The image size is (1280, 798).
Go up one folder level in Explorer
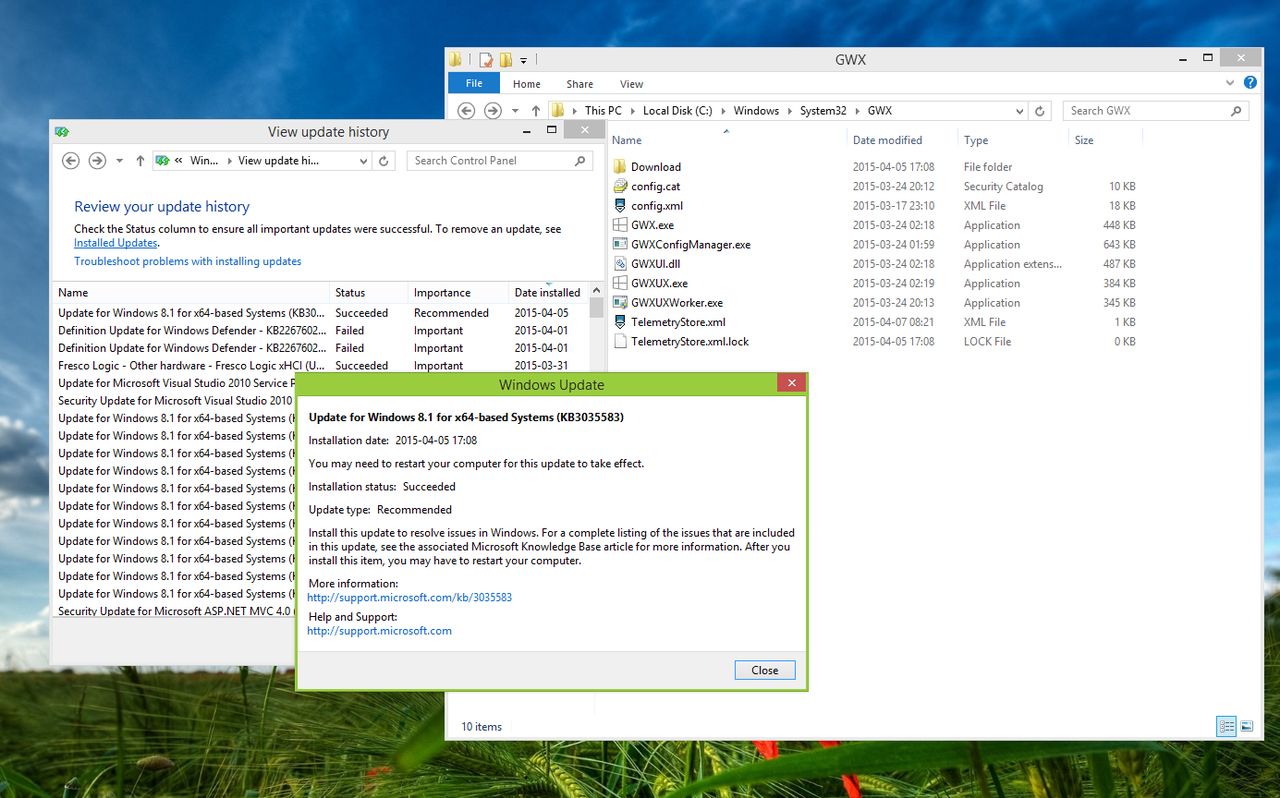pyautogui.click(x=536, y=111)
